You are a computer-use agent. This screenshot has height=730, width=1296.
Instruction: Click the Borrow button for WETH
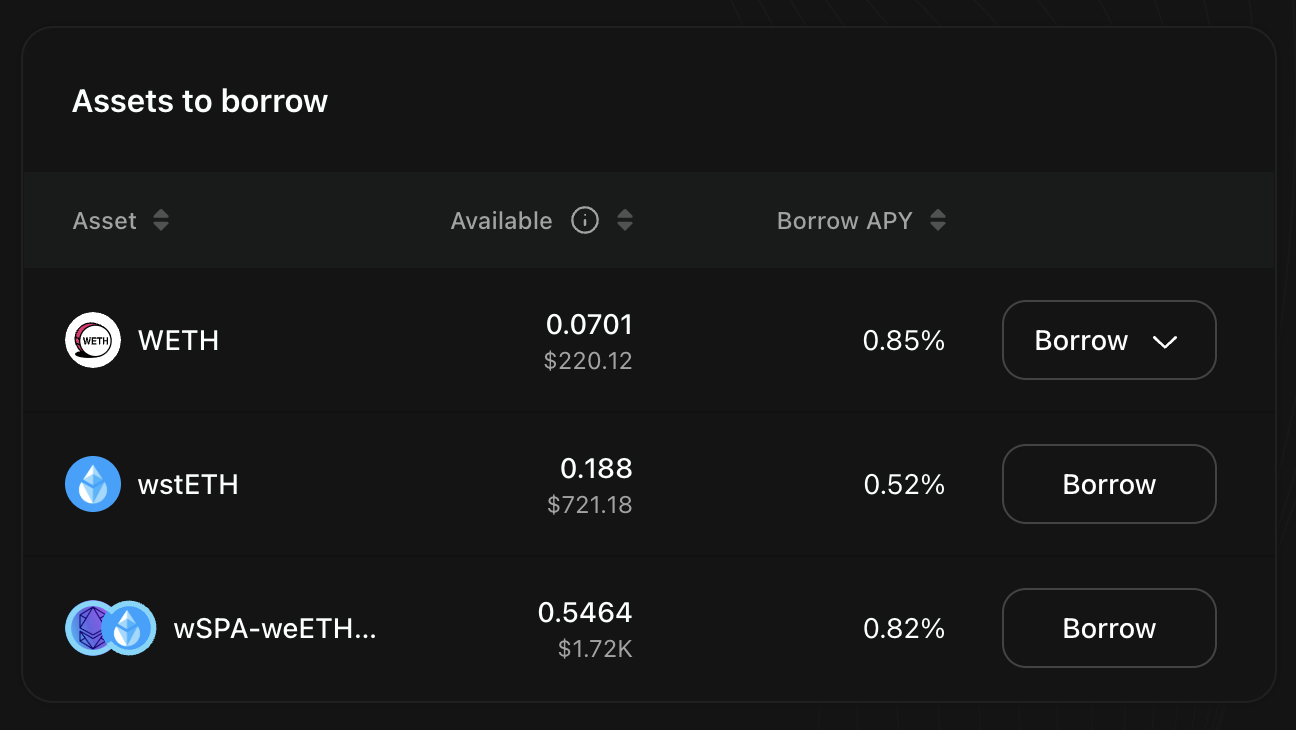1081,341
